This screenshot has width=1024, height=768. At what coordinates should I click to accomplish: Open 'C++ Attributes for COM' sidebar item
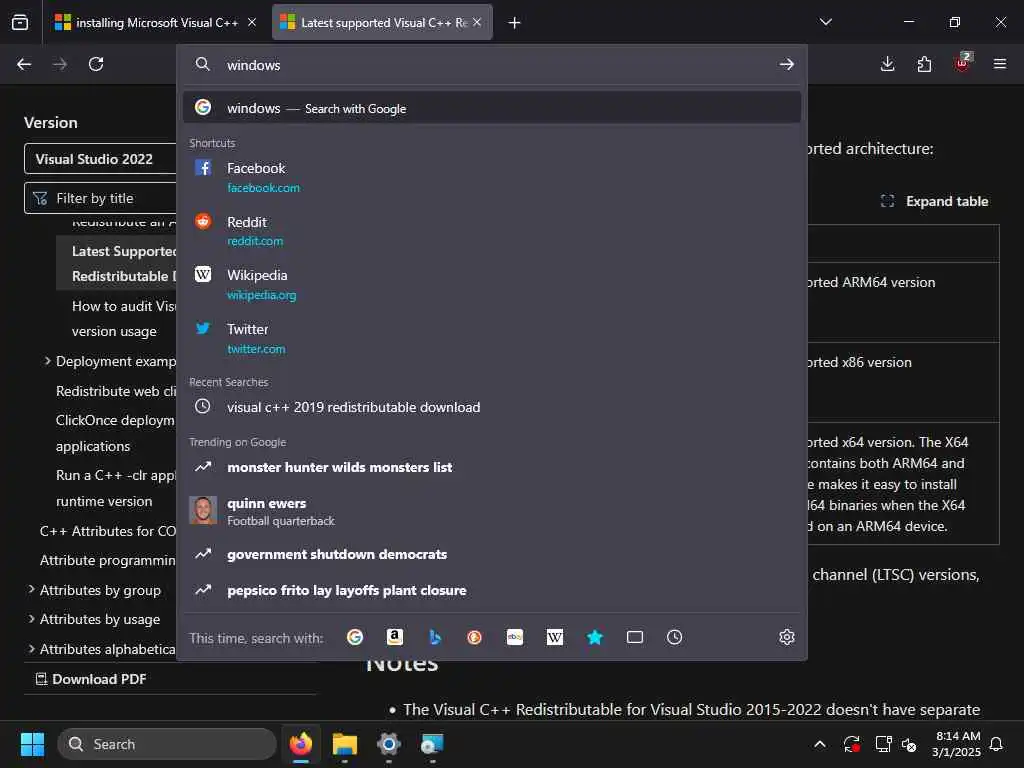[108, 531]
